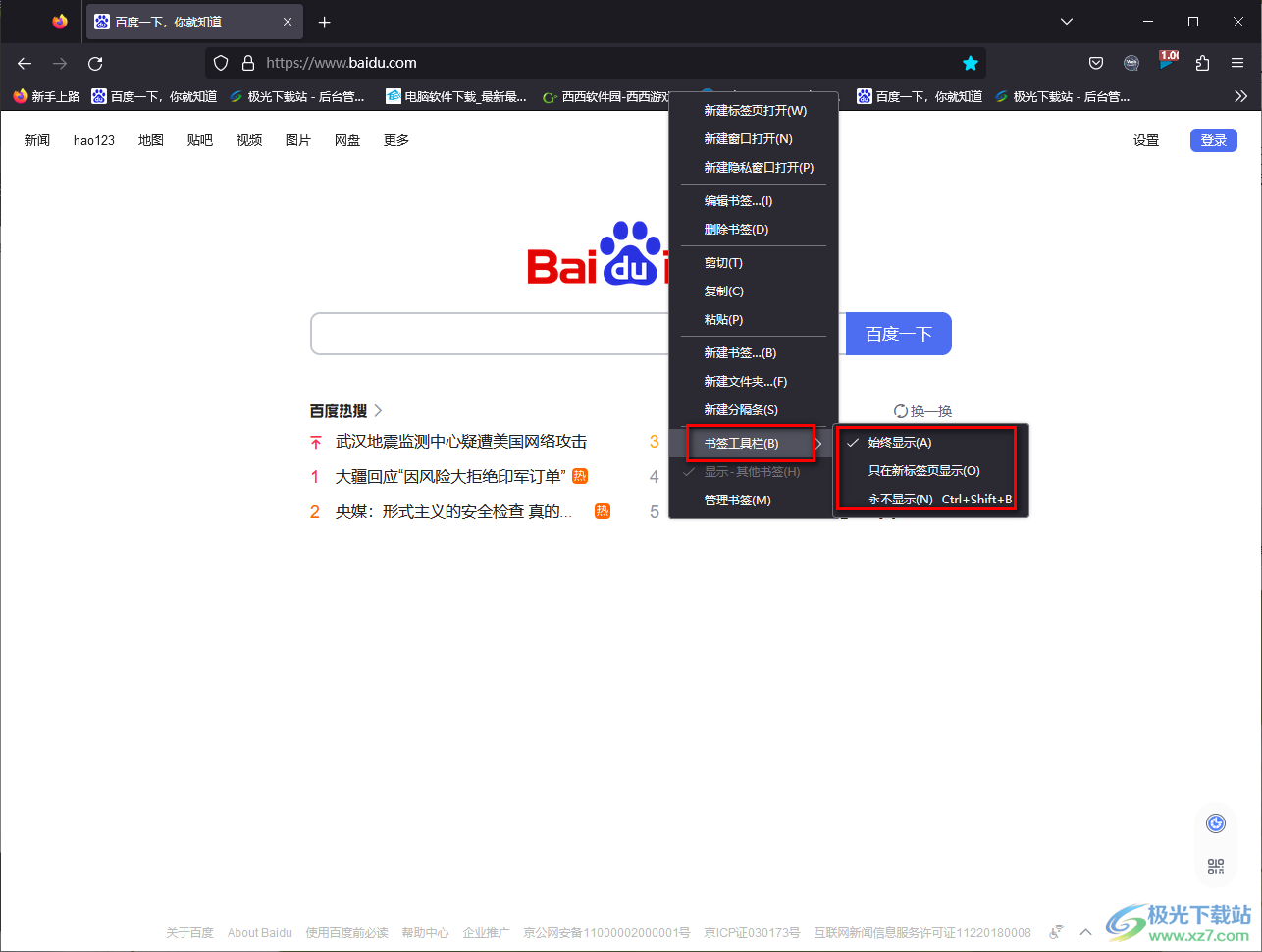Image resolution: width=1262 pixels, height=952 pixels.
Task: Open 西西软件园 bookmark in toolbar
Action: (605, 96)
